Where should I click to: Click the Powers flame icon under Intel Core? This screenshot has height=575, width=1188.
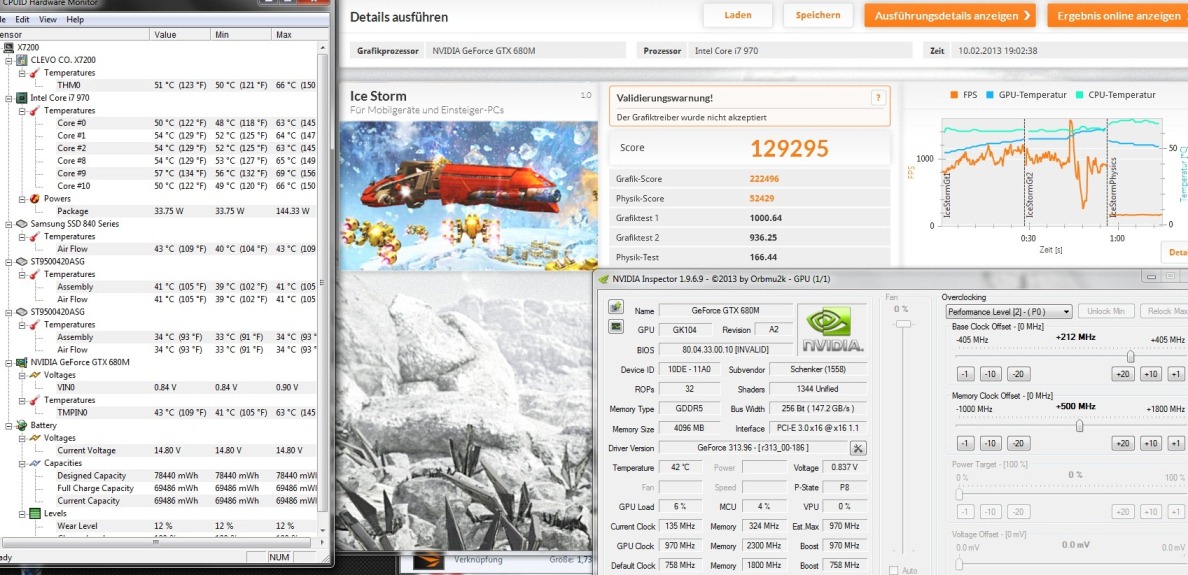[x=35, y=198]
